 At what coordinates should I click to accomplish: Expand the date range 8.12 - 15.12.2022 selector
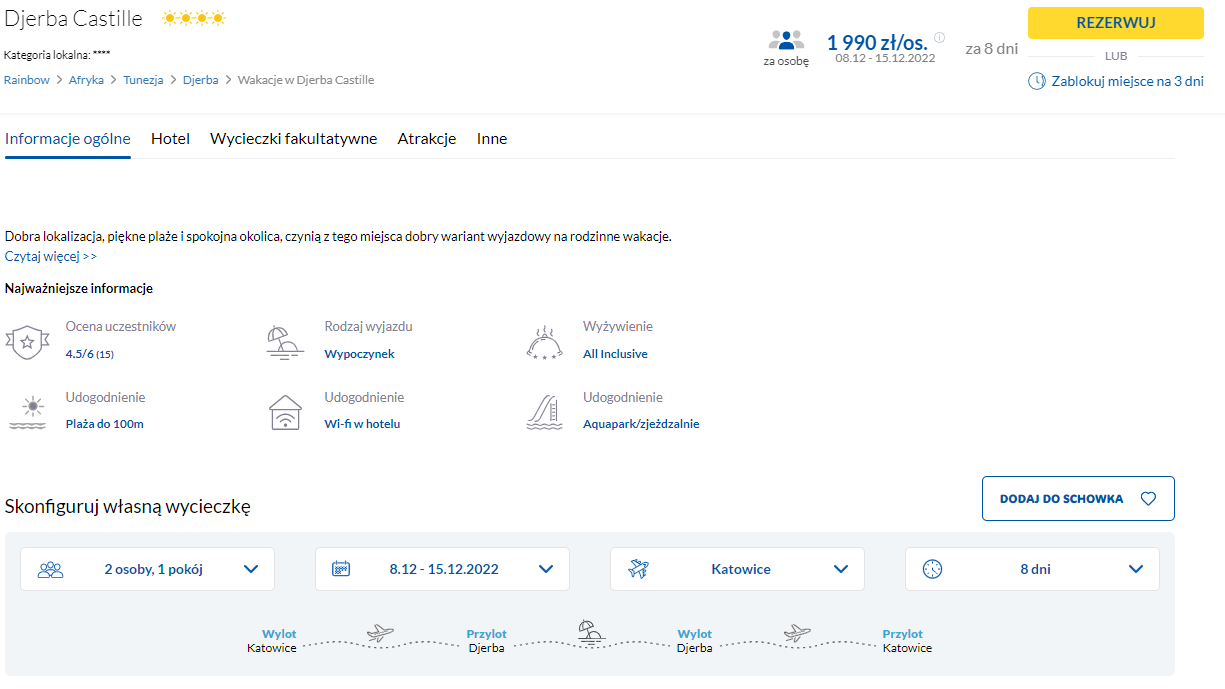coord(442,569)
